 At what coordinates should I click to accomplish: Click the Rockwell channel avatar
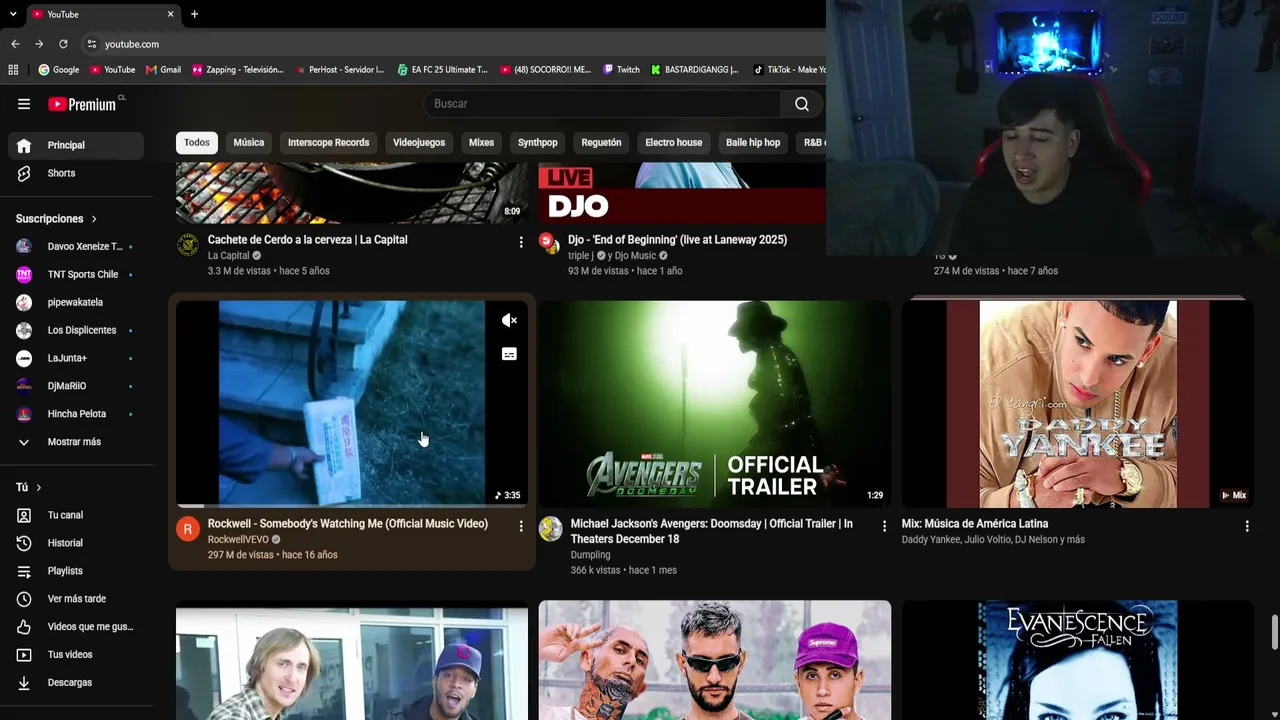(x=188, y=529)
